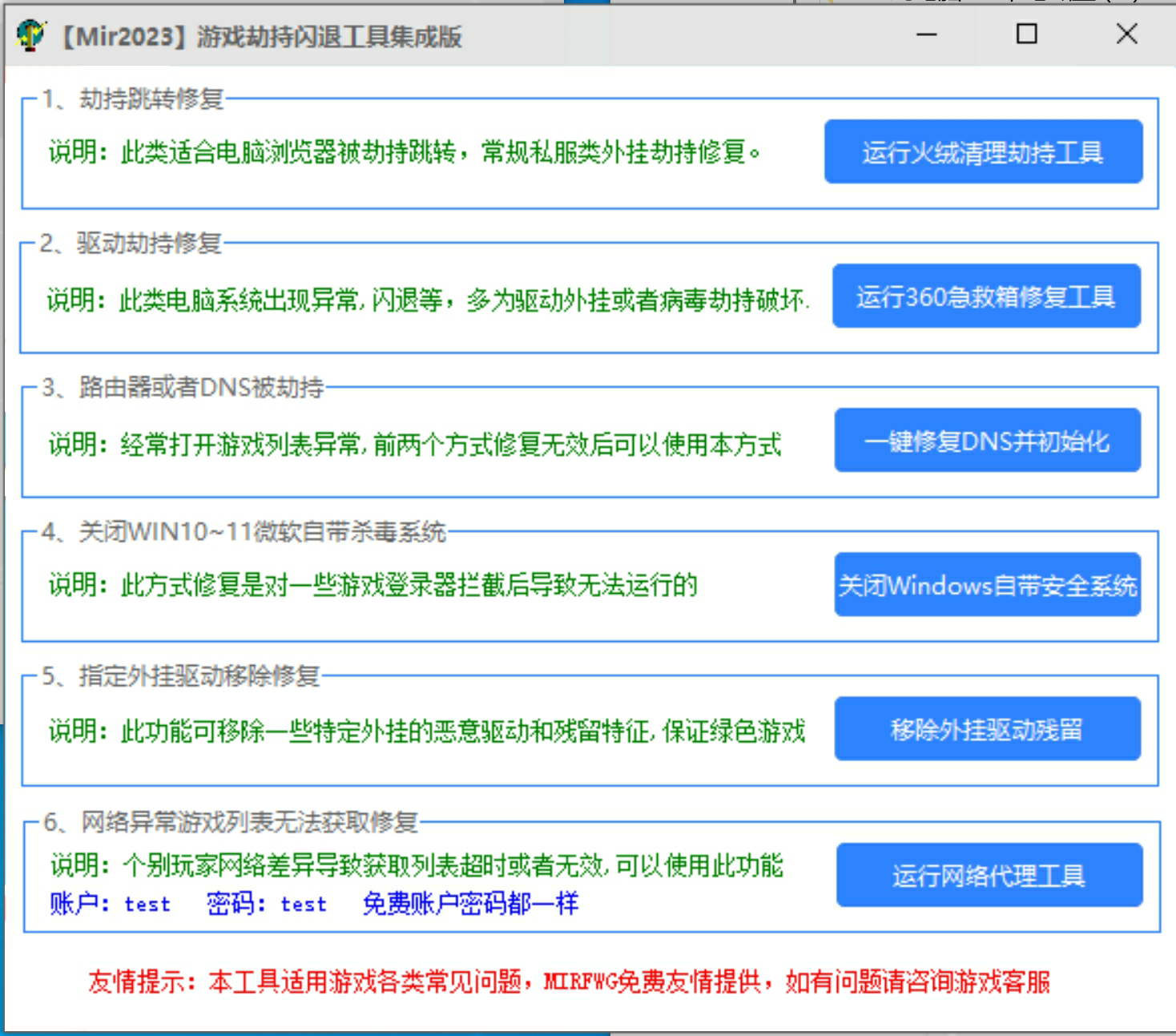Screen dimensions: 1176x1036
Task: Click description about 获取列表超时或者无效
Action: pos(417,865)
